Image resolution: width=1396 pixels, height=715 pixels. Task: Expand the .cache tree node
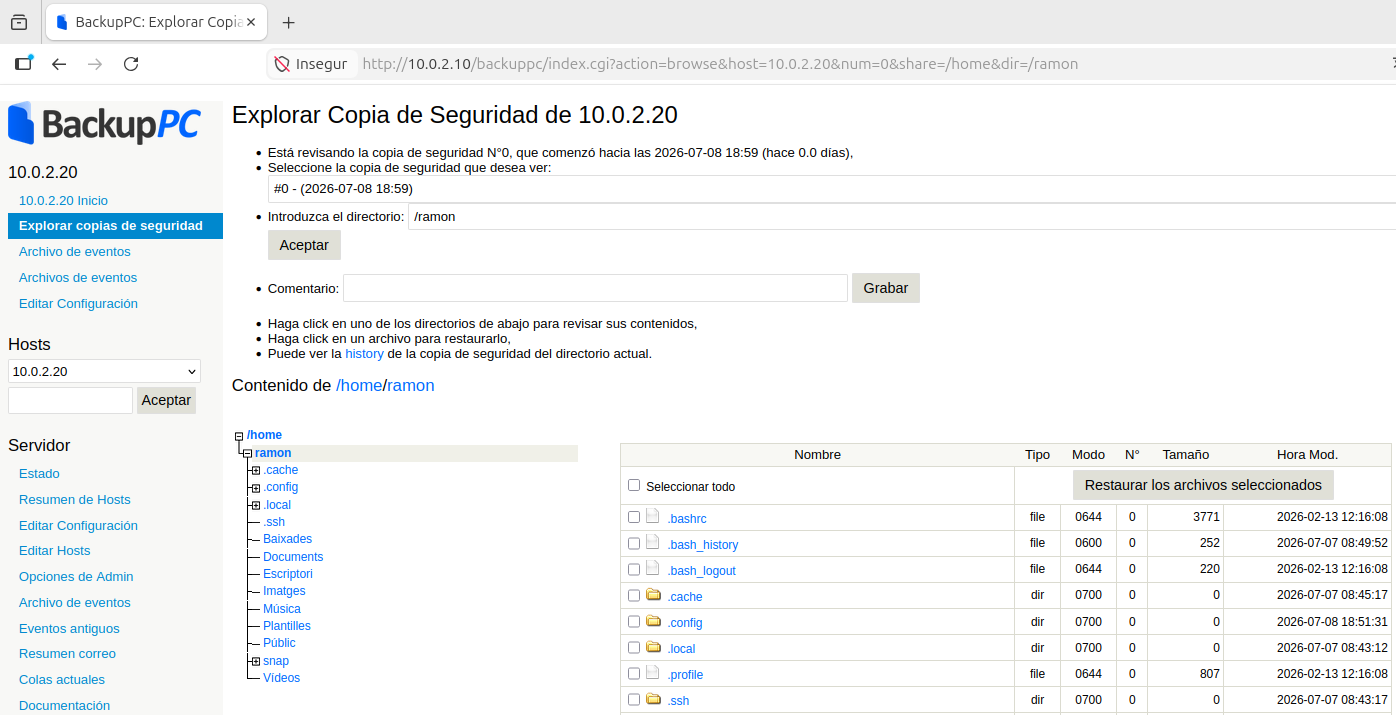[256, 470]
